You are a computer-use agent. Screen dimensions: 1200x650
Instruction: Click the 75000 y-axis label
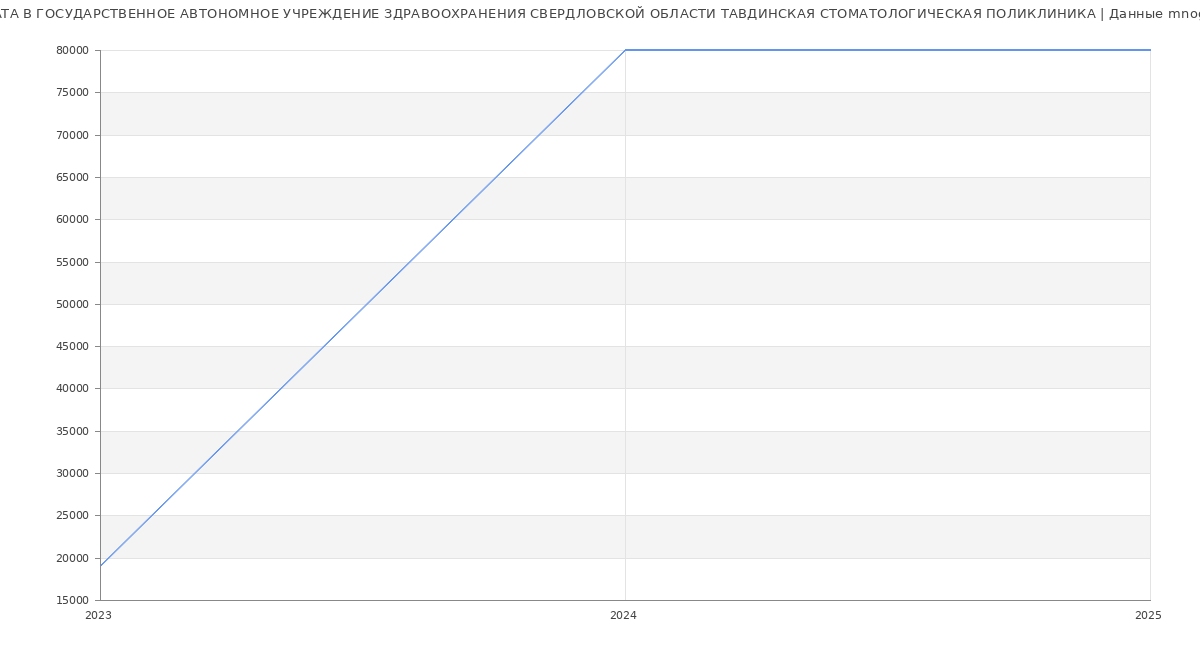[72, 92]
